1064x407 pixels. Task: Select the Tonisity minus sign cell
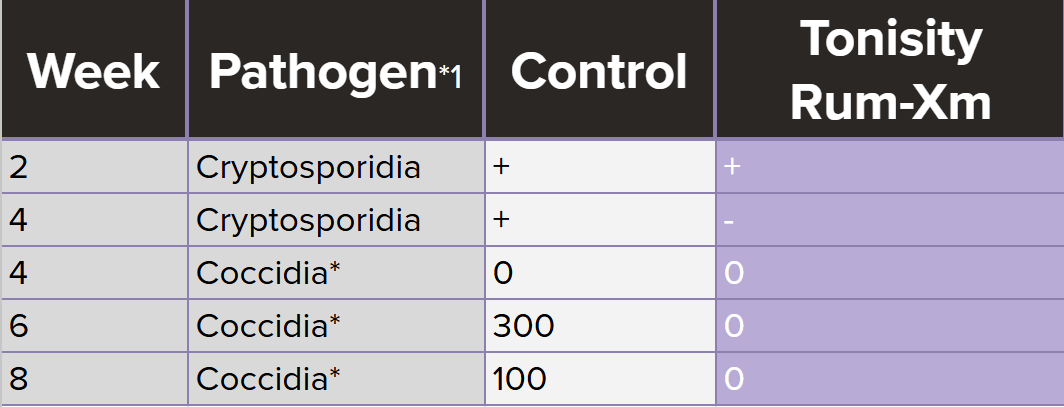730,220
